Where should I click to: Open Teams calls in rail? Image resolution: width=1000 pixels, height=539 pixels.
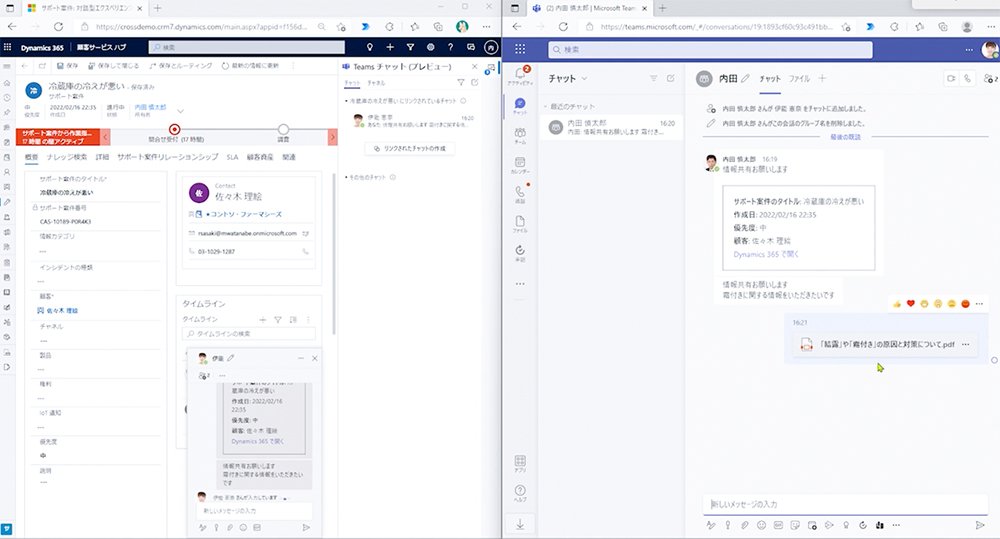(x=520, y=195)
